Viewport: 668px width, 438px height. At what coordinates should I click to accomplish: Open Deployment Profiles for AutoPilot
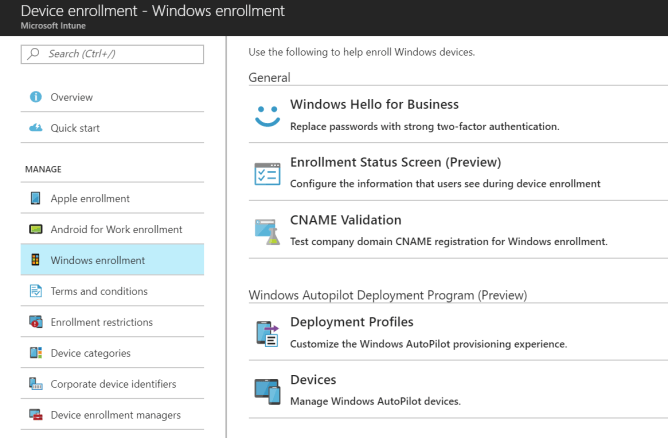pyautogui.click(x=351, y=322)
